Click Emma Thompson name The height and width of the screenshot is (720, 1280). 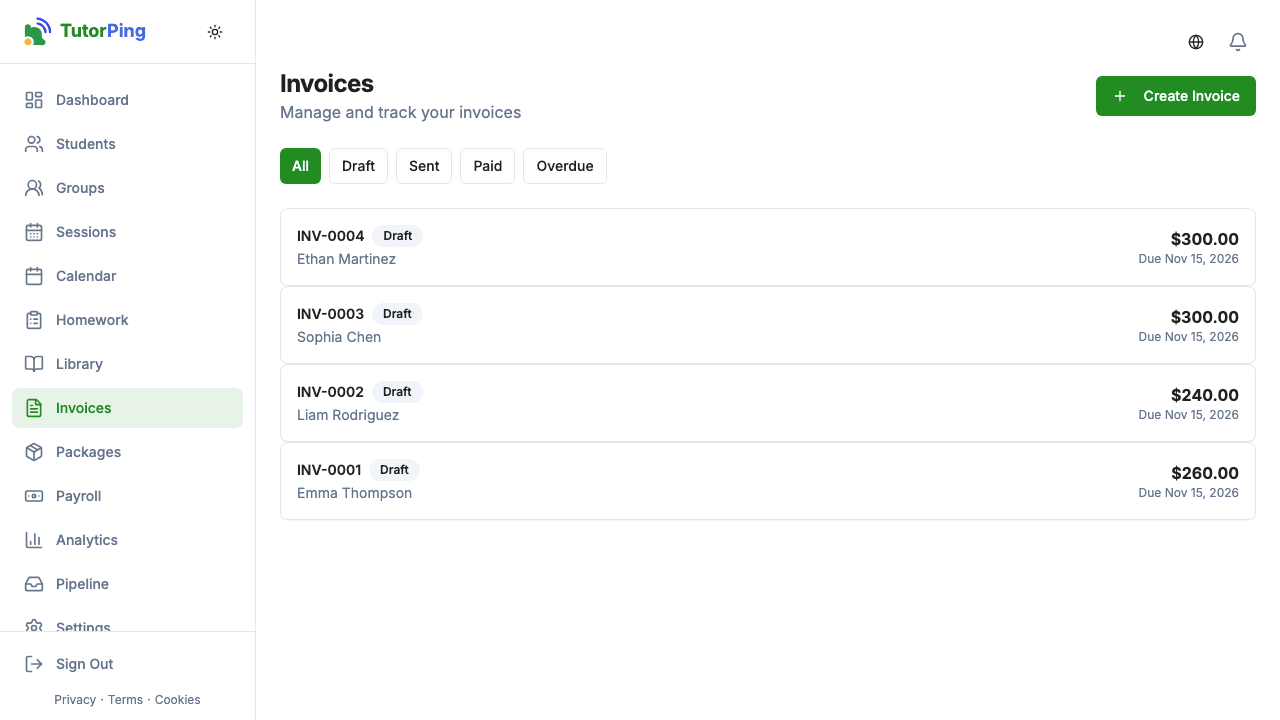pos(354,493)
